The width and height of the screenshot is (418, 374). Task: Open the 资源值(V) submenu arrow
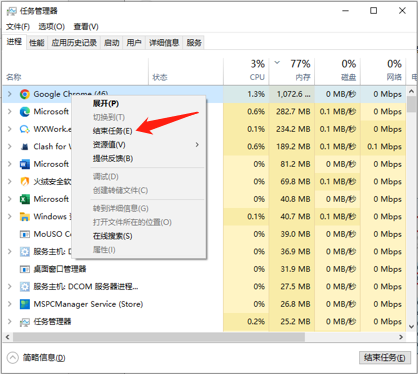197,145
